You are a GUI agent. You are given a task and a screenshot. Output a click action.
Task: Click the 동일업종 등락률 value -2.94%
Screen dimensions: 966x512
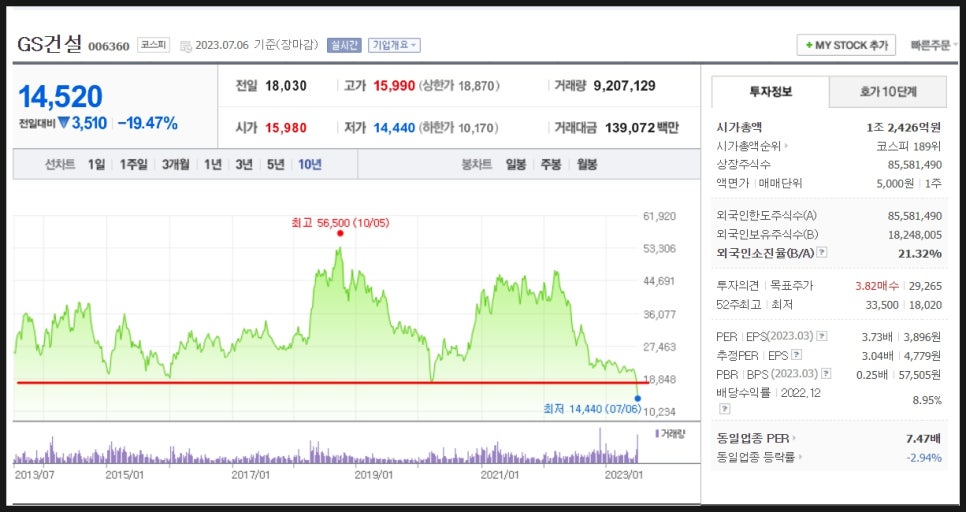(924, 458)
